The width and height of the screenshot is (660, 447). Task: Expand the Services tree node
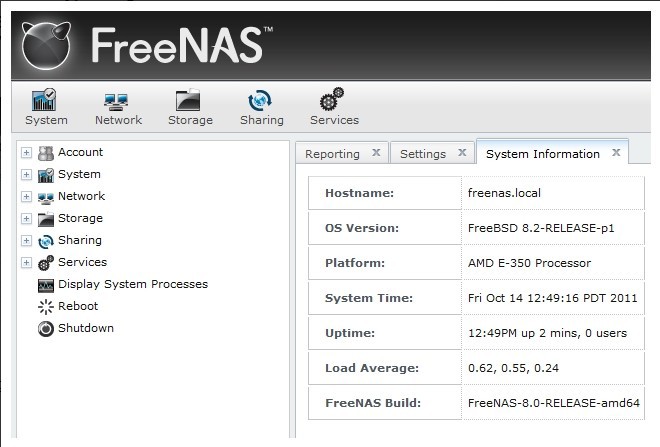pyautogui.click(x=26, y=263)
